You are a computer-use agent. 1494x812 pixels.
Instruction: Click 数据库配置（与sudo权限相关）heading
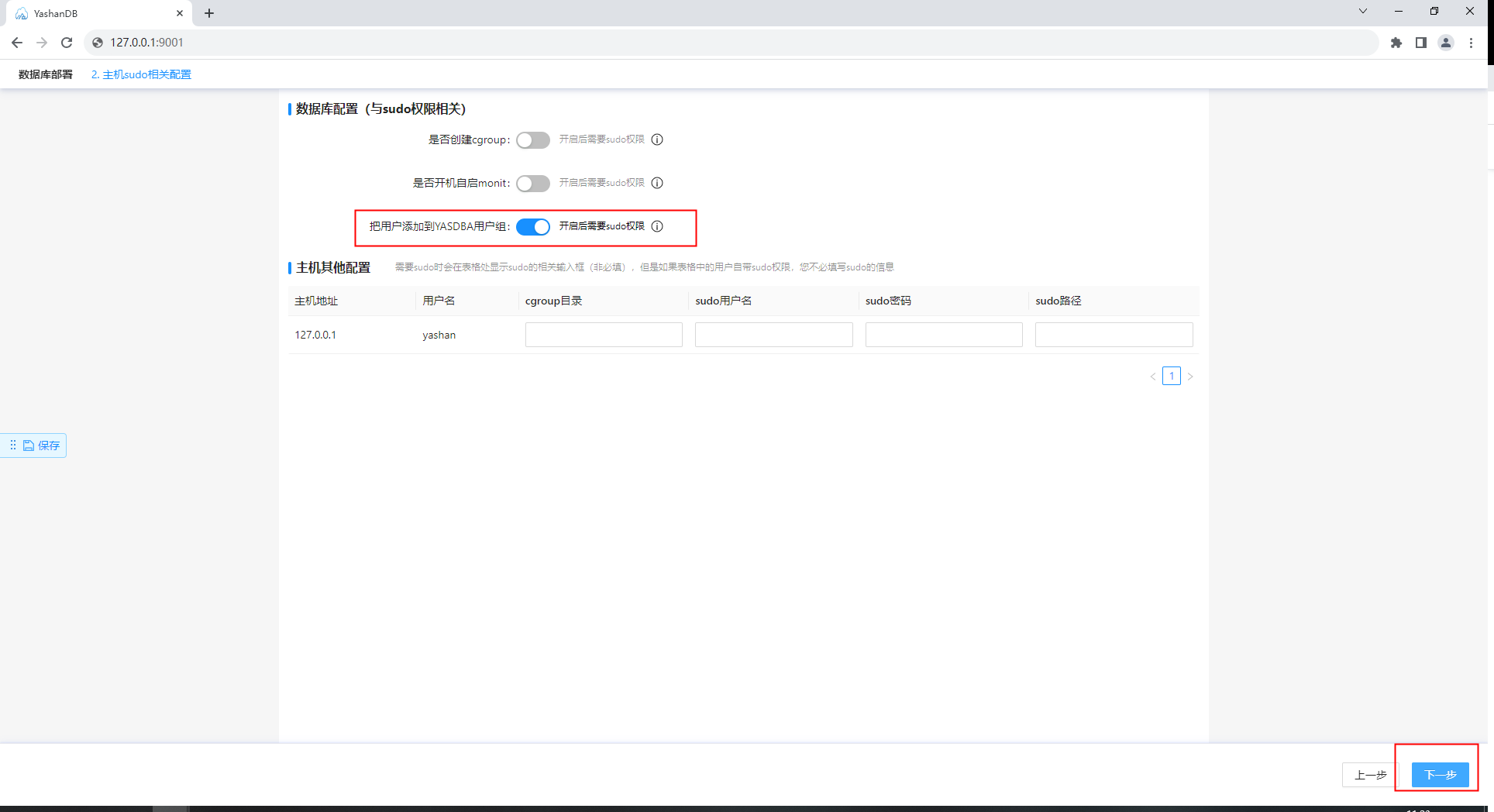(381, 109)
